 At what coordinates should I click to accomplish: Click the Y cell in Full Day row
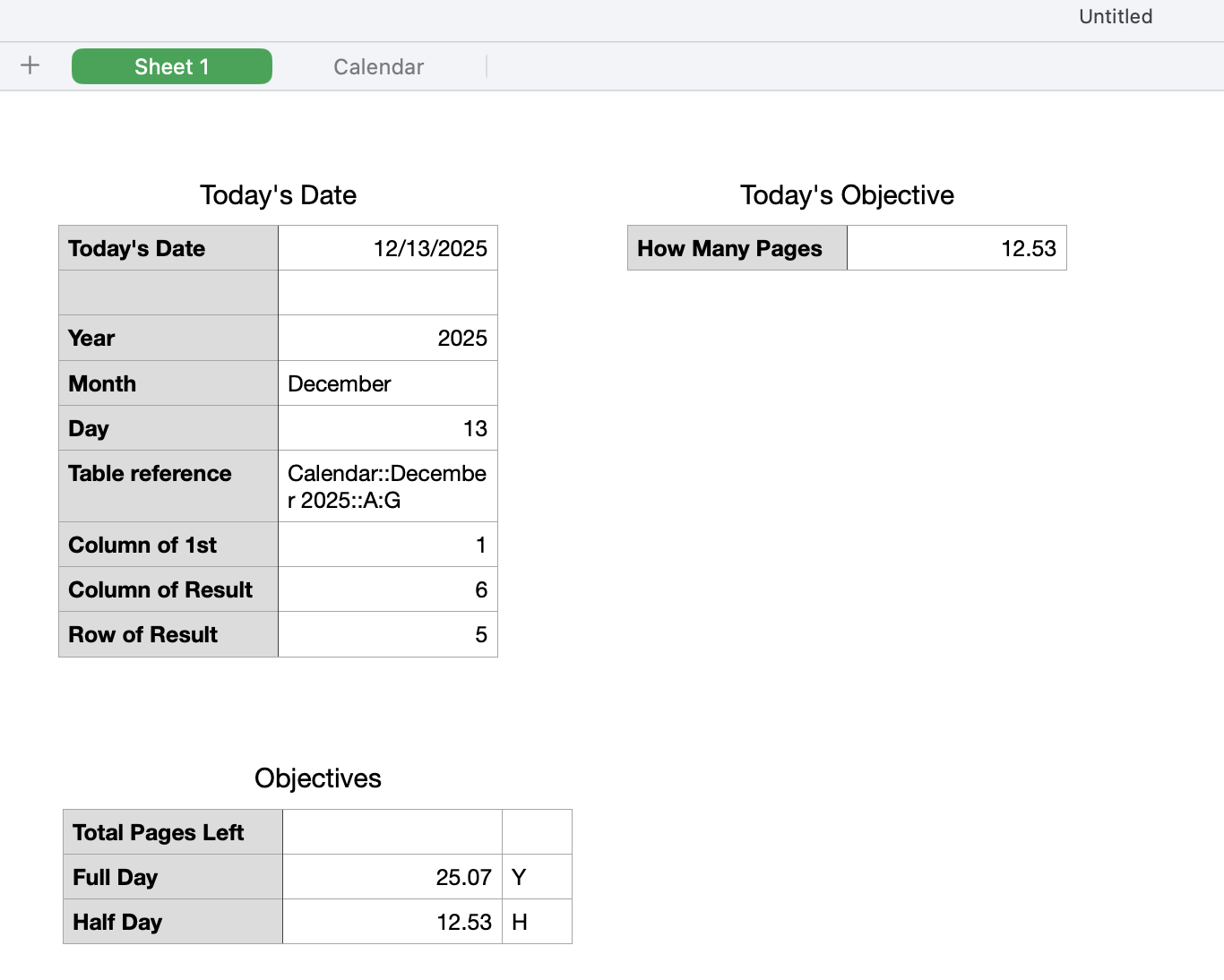(x=537, y=878)
